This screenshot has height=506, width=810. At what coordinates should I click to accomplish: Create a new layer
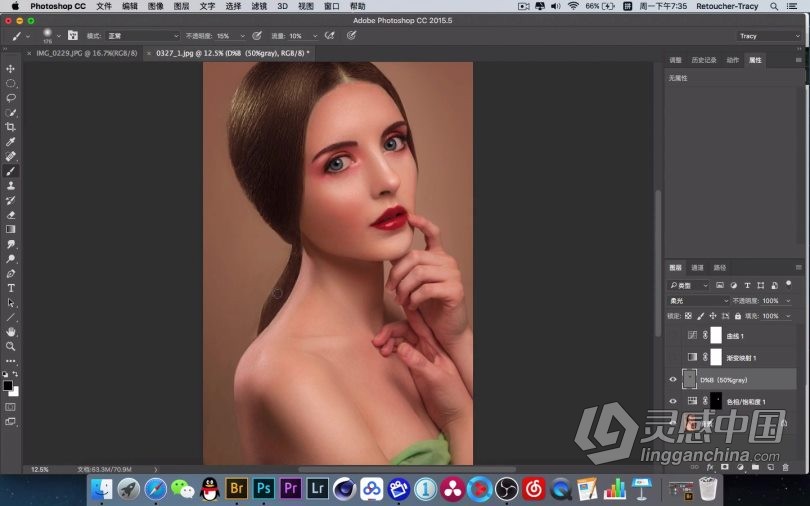(x=771, y=467)
